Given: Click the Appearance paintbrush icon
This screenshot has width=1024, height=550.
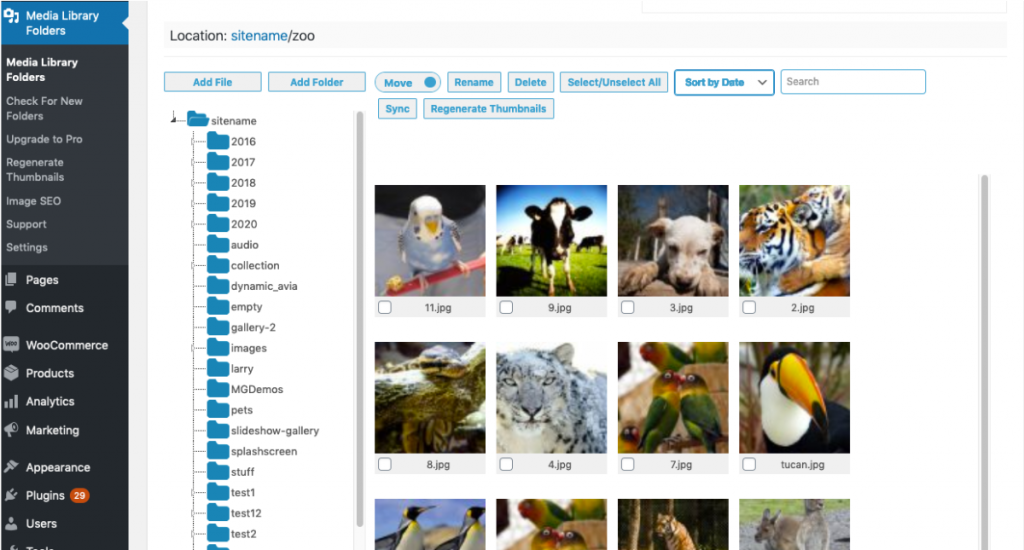Looking at the screenshot, I should (x=10, y=466).
